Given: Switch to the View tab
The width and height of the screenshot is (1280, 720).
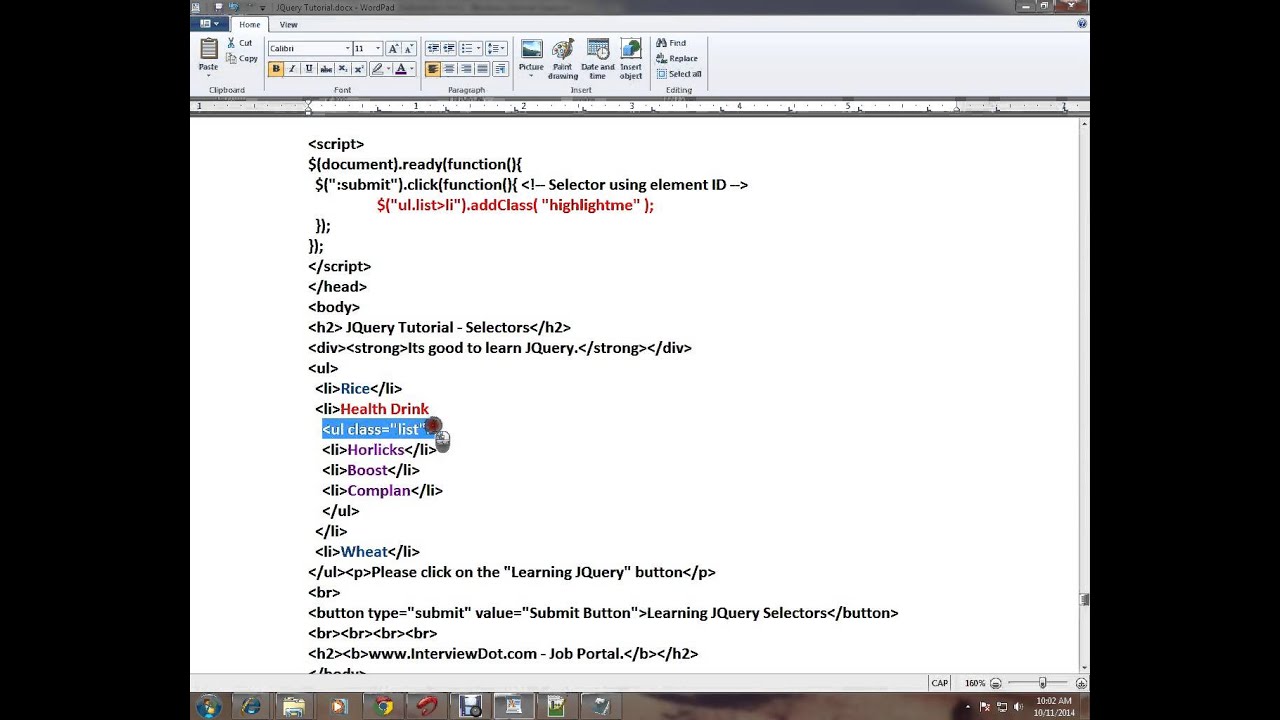Looking at the screenshot, I should (288, 24).
